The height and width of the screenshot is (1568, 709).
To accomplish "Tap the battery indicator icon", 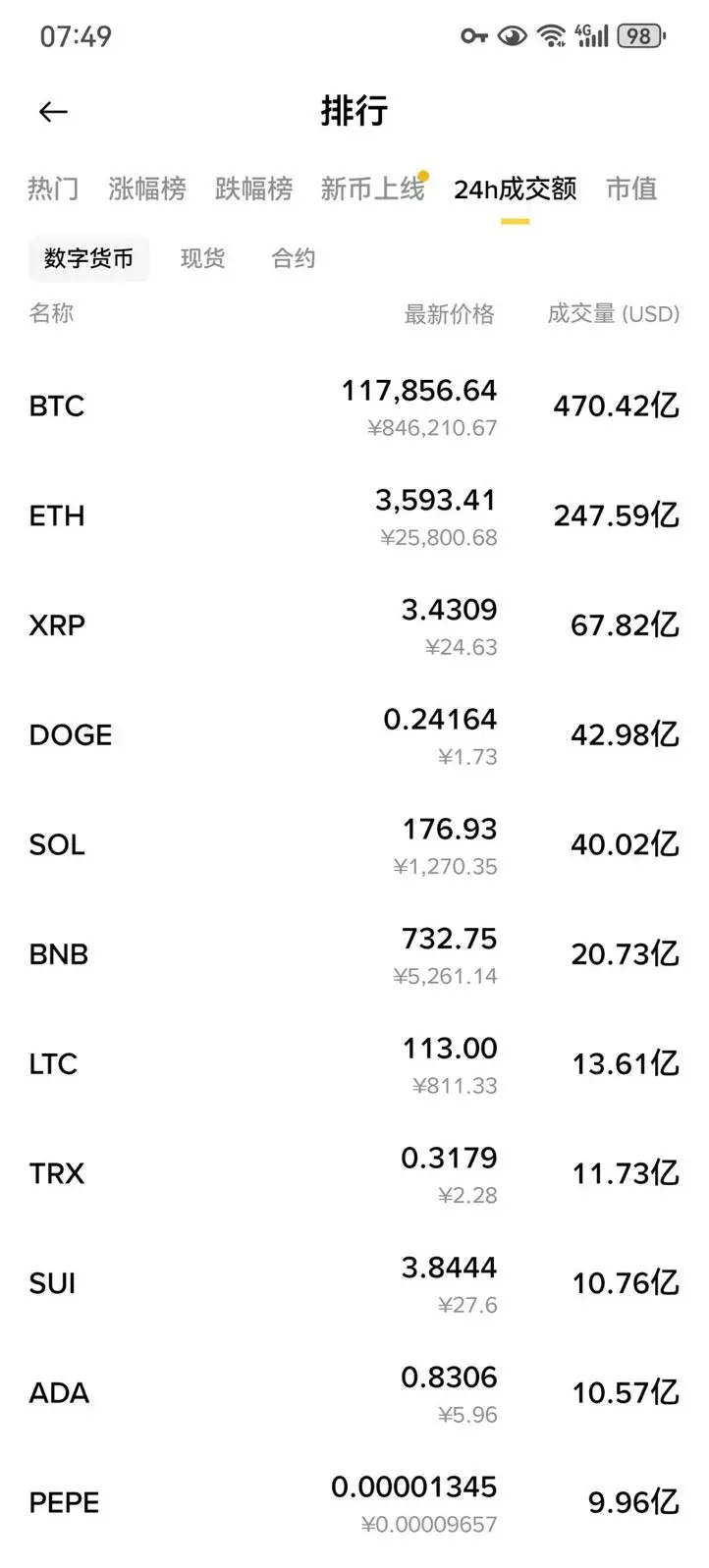I will (641, 36).
